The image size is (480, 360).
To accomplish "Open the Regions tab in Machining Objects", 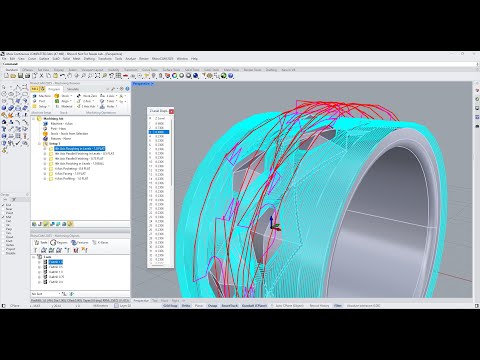I will [59, 243].
